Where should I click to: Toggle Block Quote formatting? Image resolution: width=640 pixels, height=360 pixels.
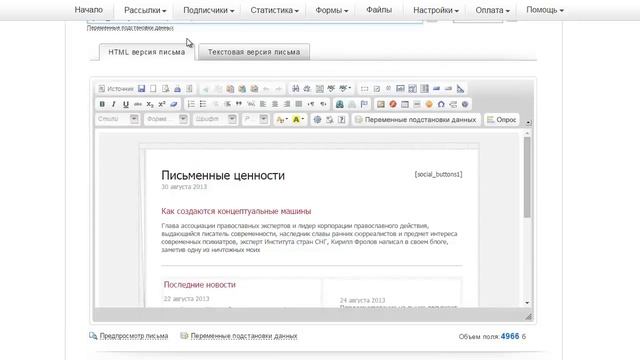click(239, 104)
